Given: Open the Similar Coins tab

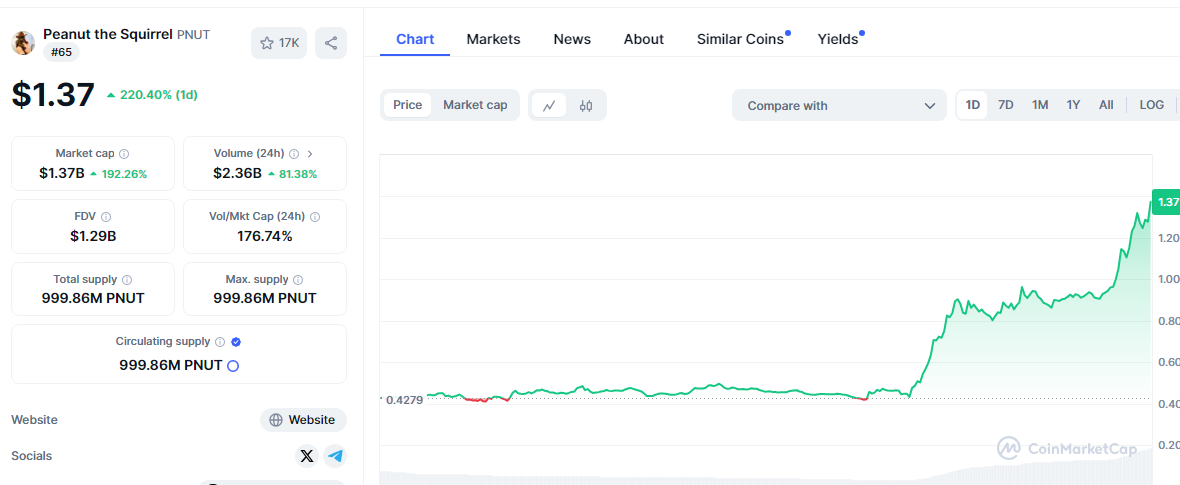Looking at the screenshot, I should (x=740, y=39).
